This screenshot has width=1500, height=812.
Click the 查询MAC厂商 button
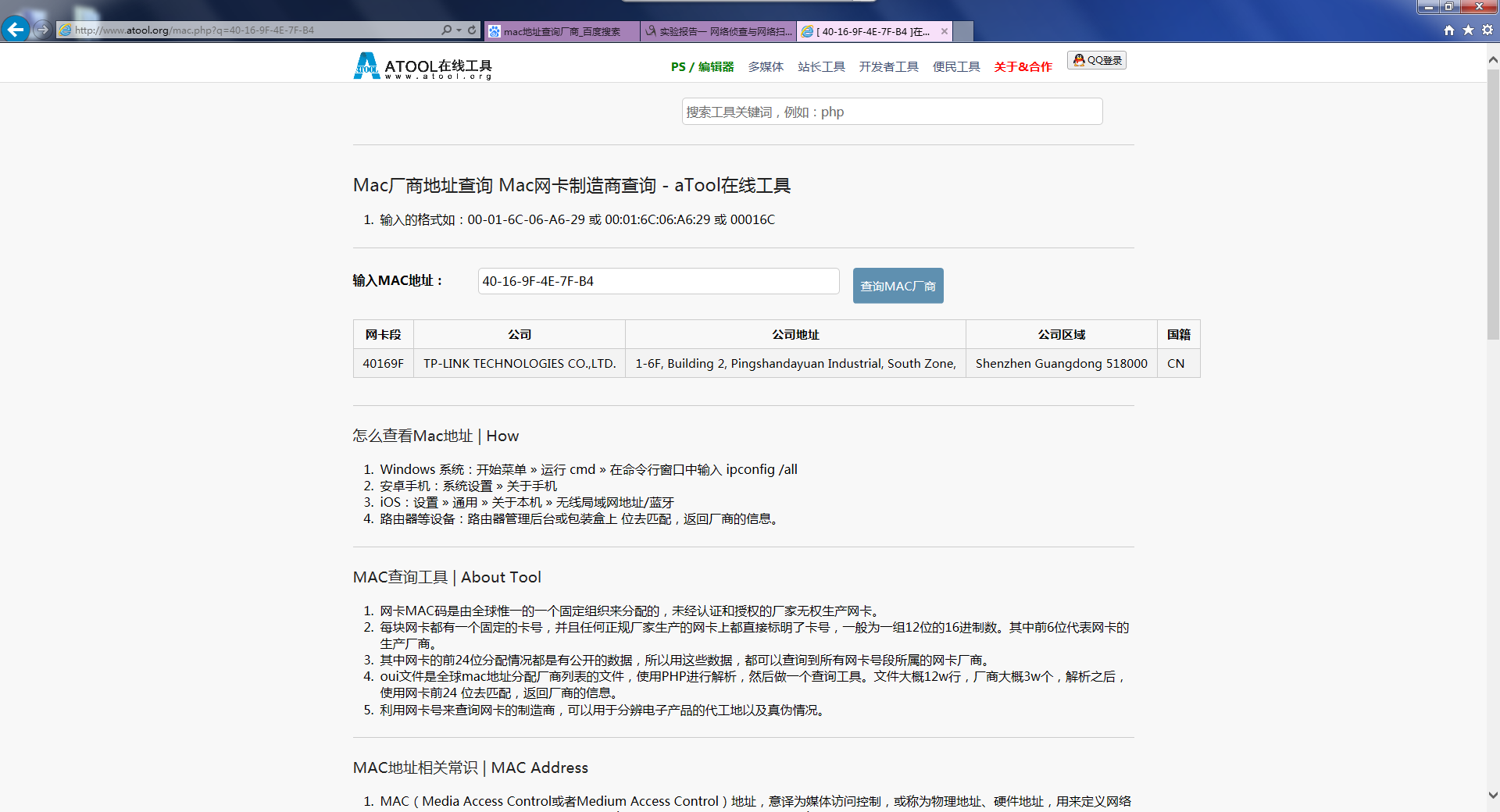click(898, 286)
